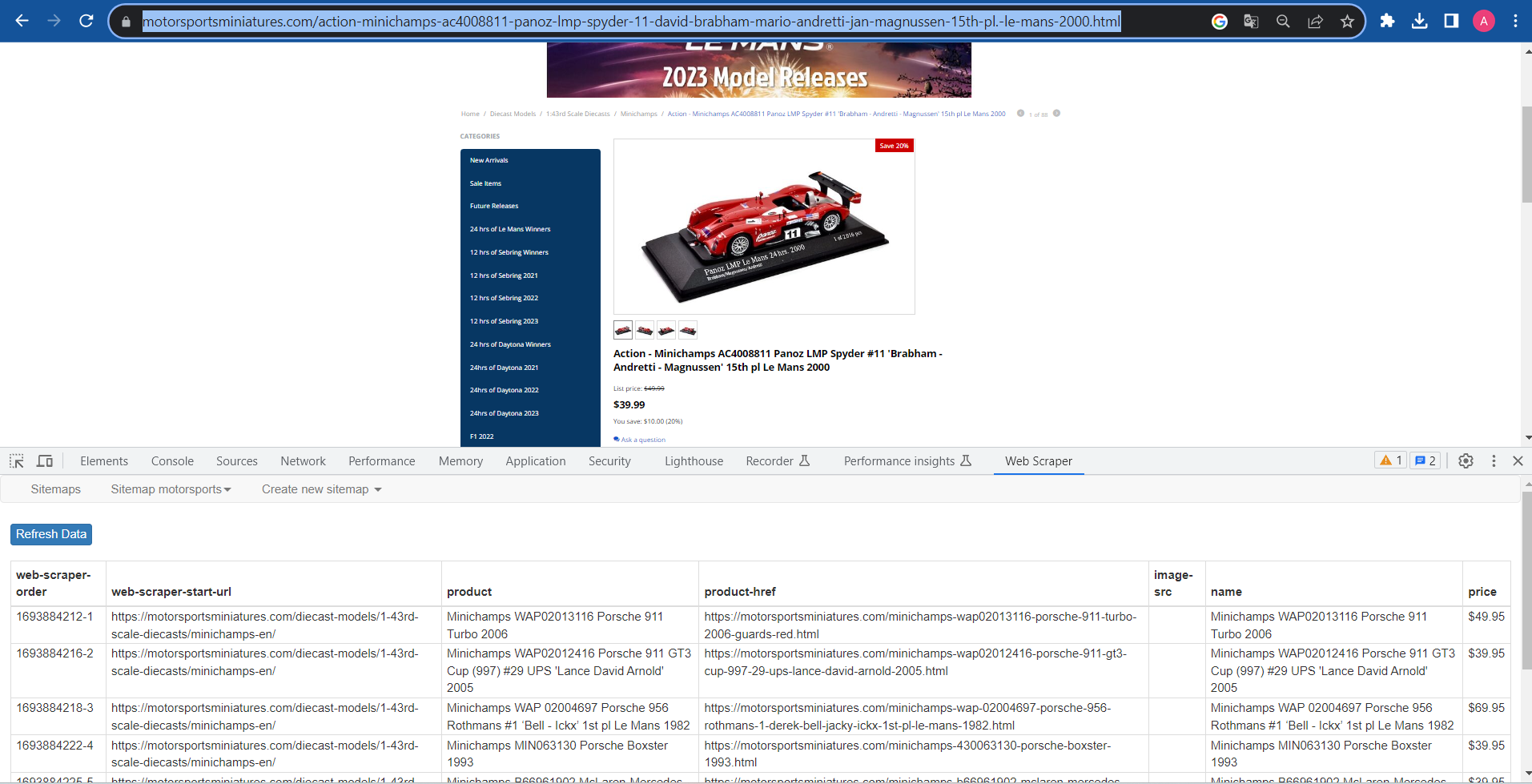Activate the DevTools inspect element picker
This screenshot has width=1532, height=784.
tap(17, 461)
